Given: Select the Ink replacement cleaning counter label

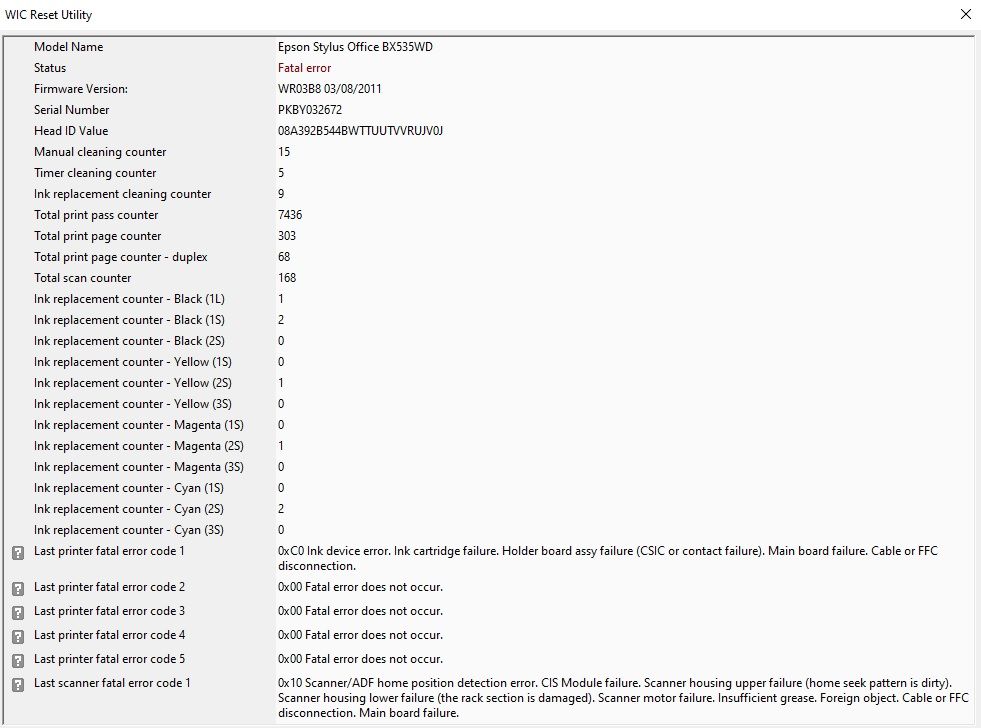Looking at the screenshot, I should pos(122,194).
